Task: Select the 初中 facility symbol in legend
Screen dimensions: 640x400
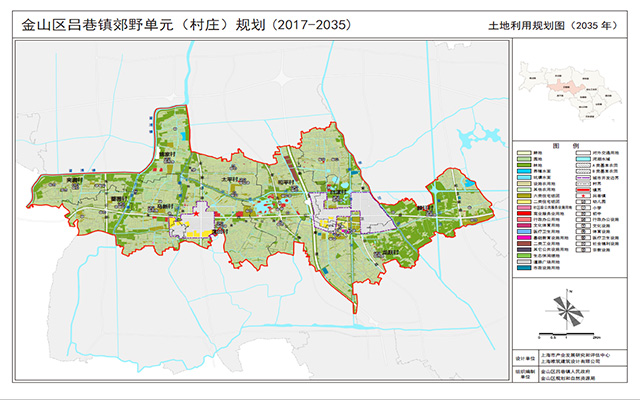Action: coord(583,213)
